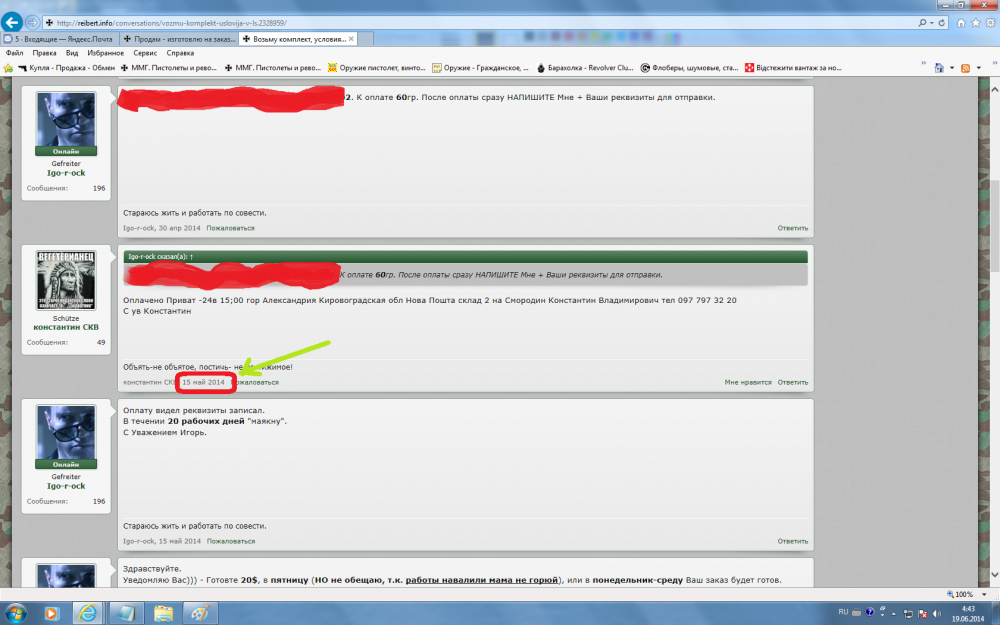Open 'Оружие пистолет, винто...' favorites link
Viewport: 1000px width, 625px height.
[376, 68]
